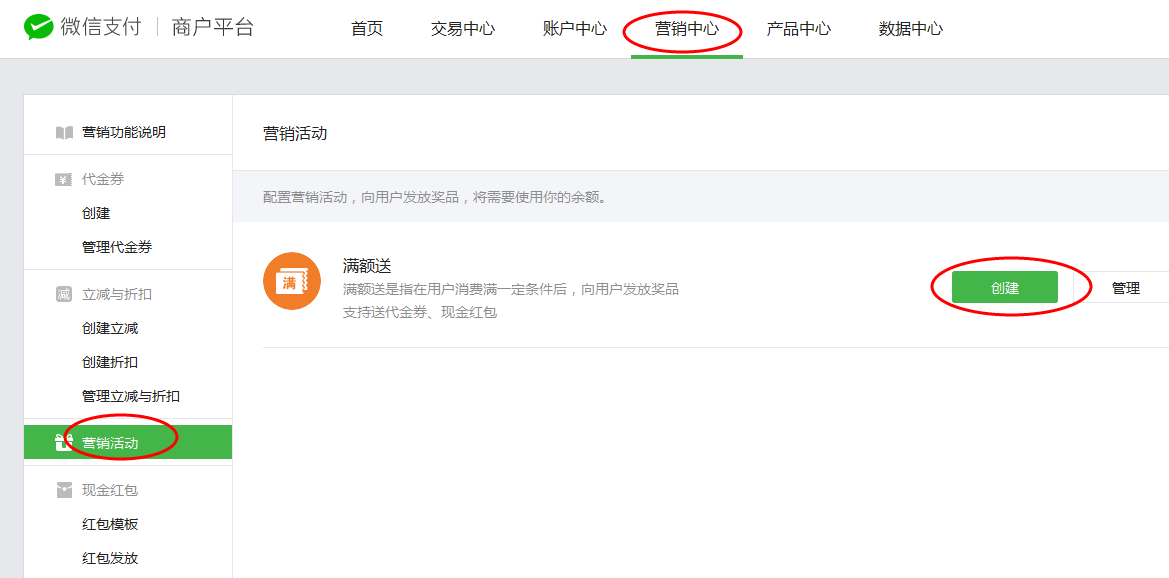This screenshot has height=578, width=1169.
Task: Open 管理代金券 in the sidebar
Action: click(x=117, y=248)
